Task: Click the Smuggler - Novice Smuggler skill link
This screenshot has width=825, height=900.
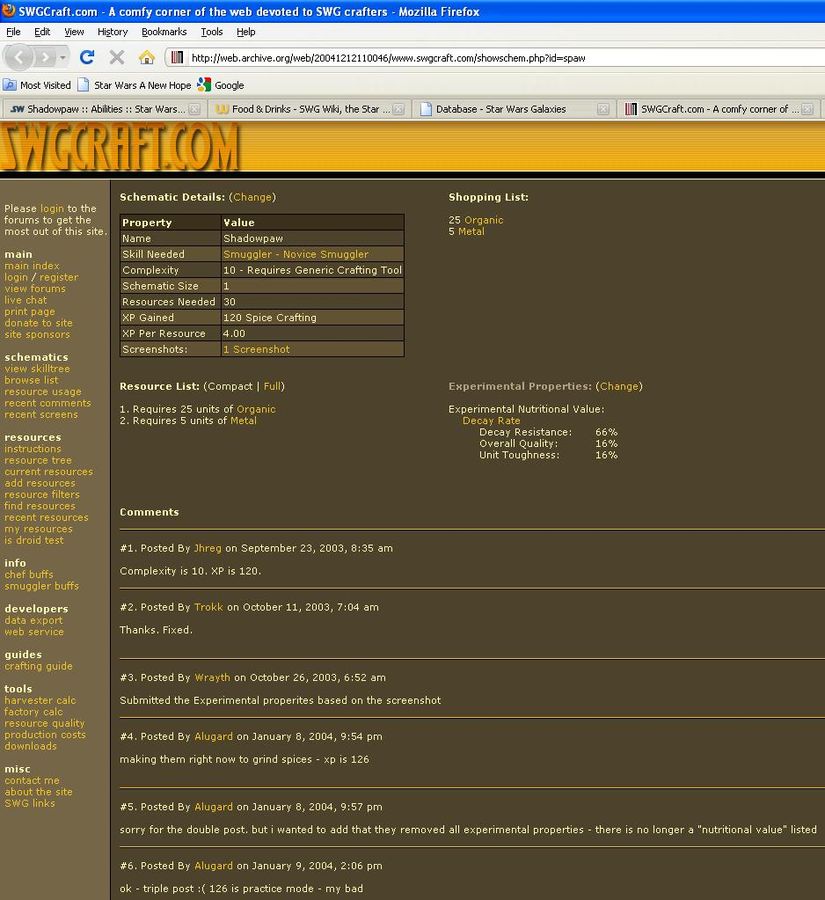Action: [295, 255]
